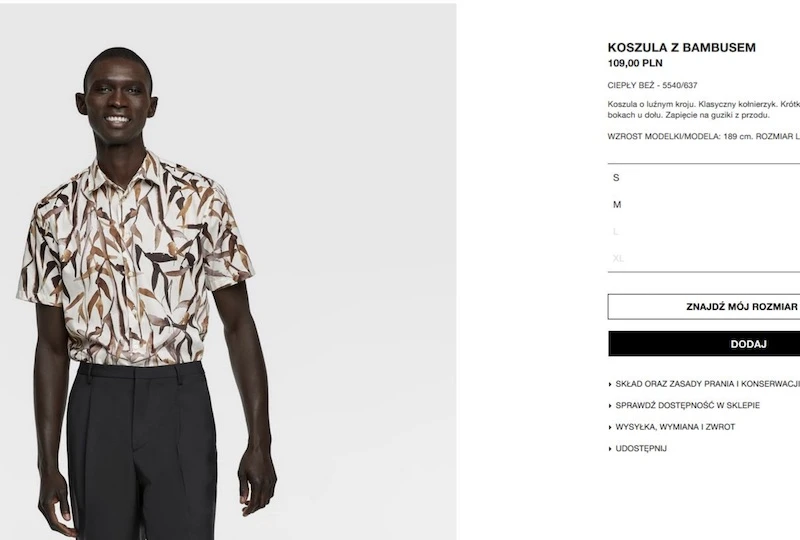Choose the greyed-out size L option

click(704, 232)
